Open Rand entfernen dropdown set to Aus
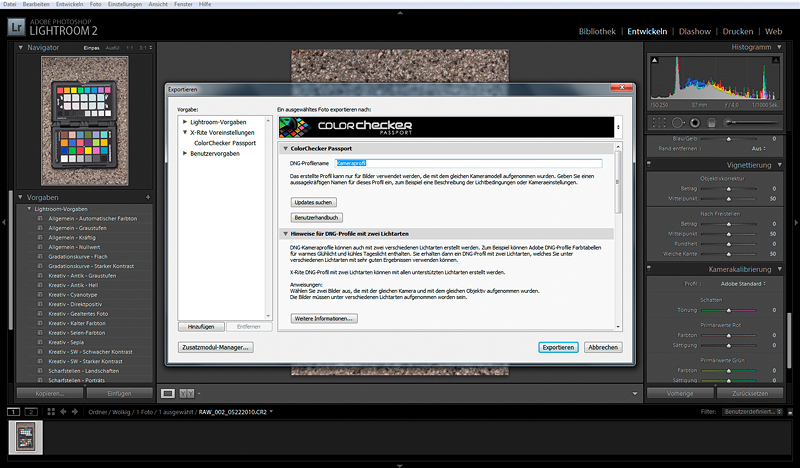This screenshot has width=800, height=468. click(x=759, y=149)
